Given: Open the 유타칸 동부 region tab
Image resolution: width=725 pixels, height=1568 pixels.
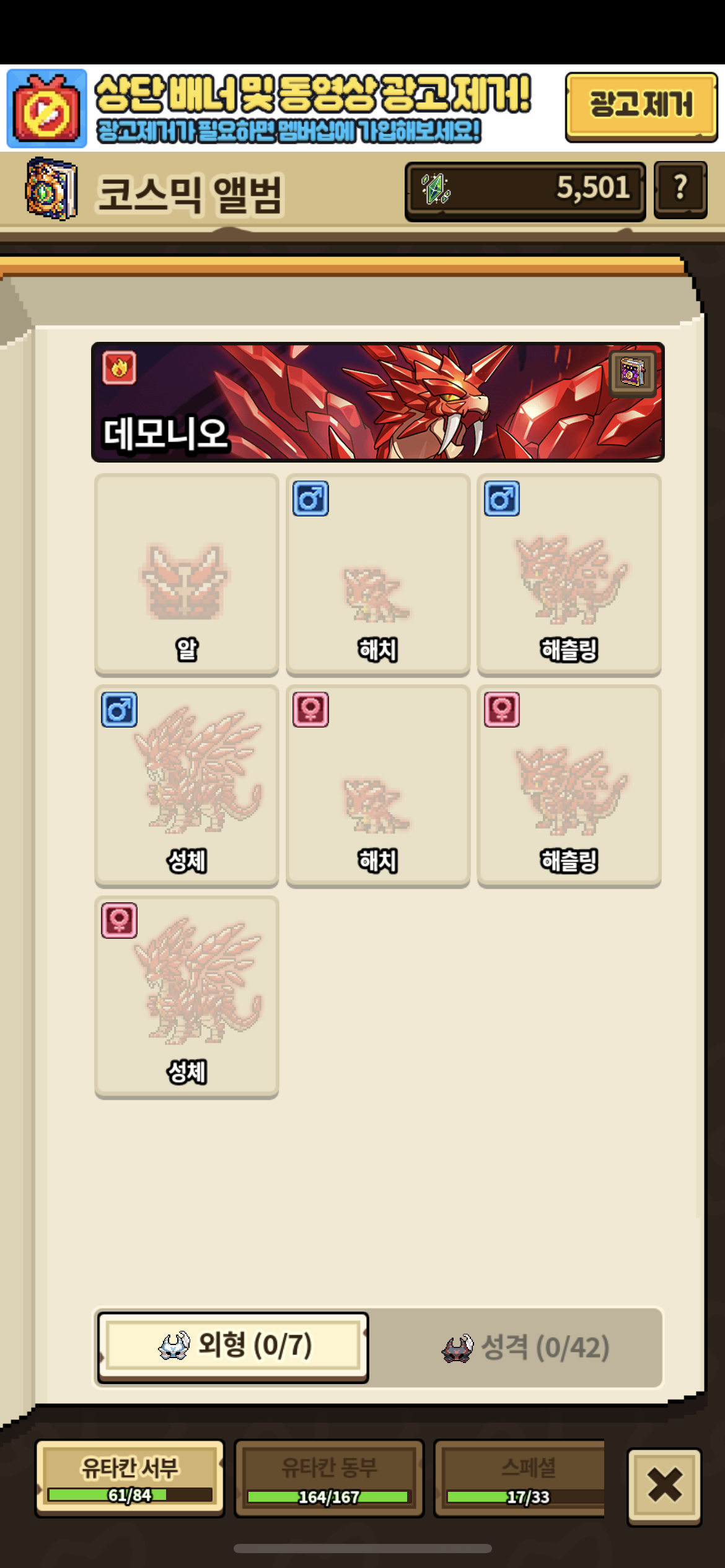Looking at the screenshot, I should 328,1478.
